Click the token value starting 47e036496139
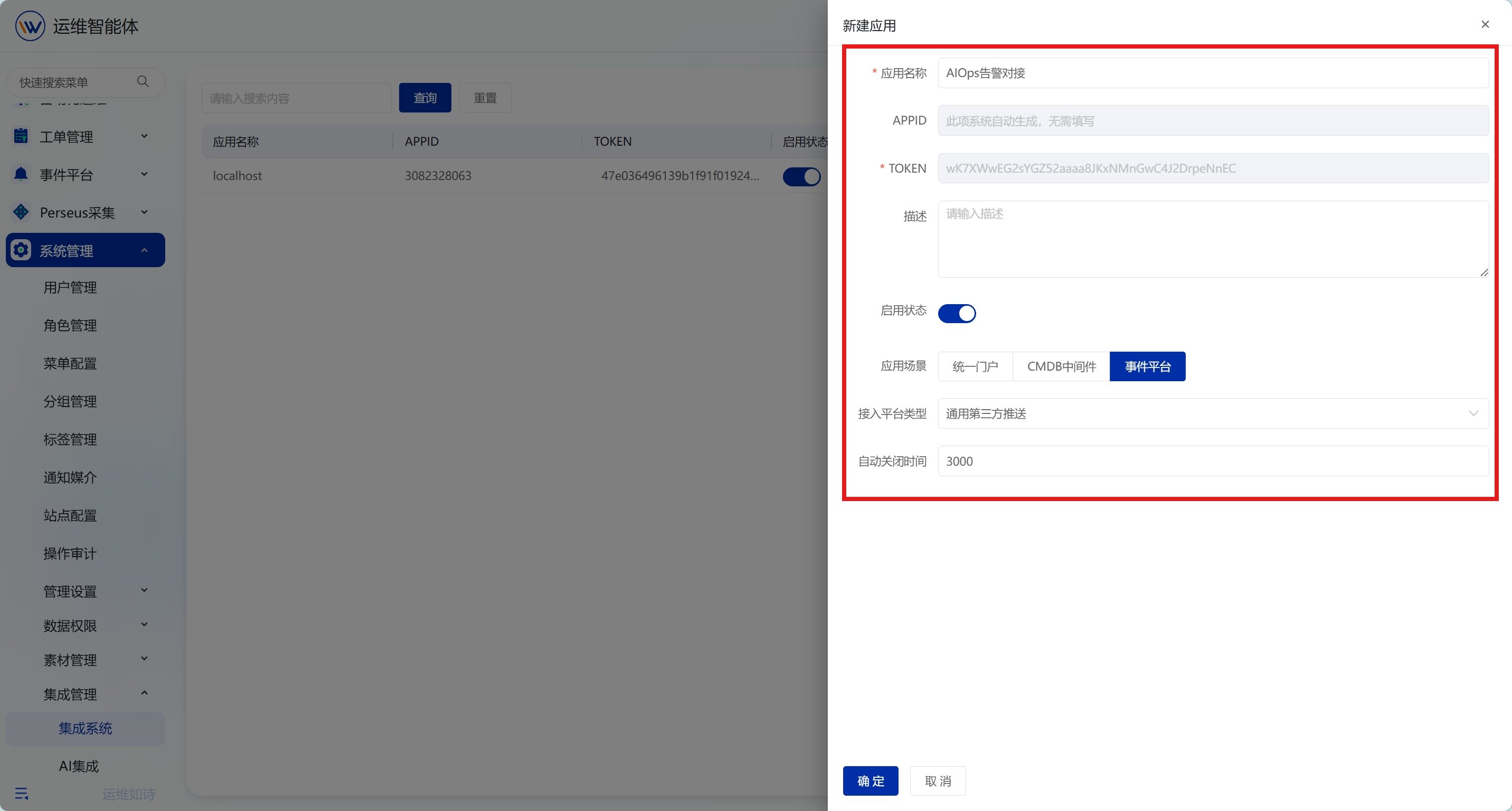The width and height of the screenshot is (1512, 811). (679, 175)
